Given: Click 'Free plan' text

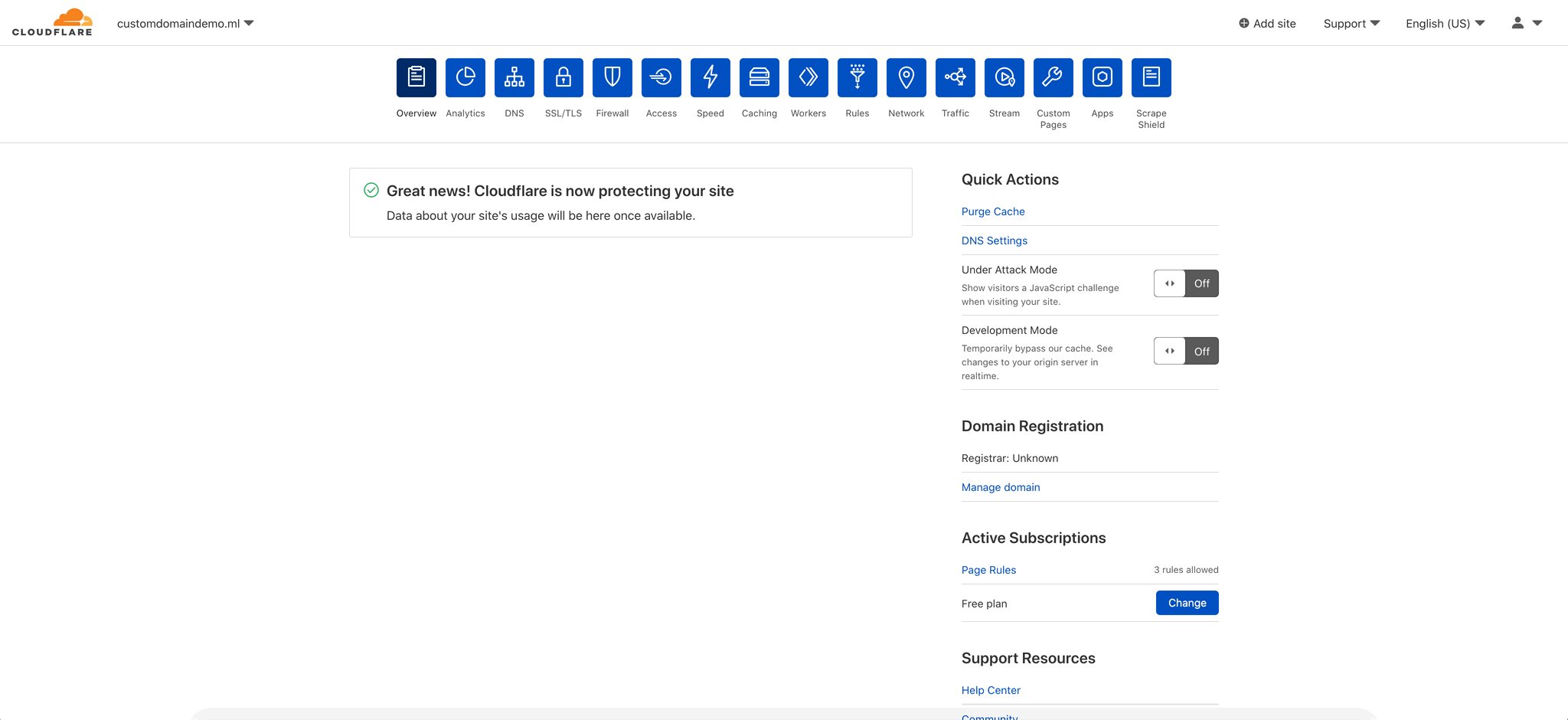Looking at the screenshot, I should (985, 604).
